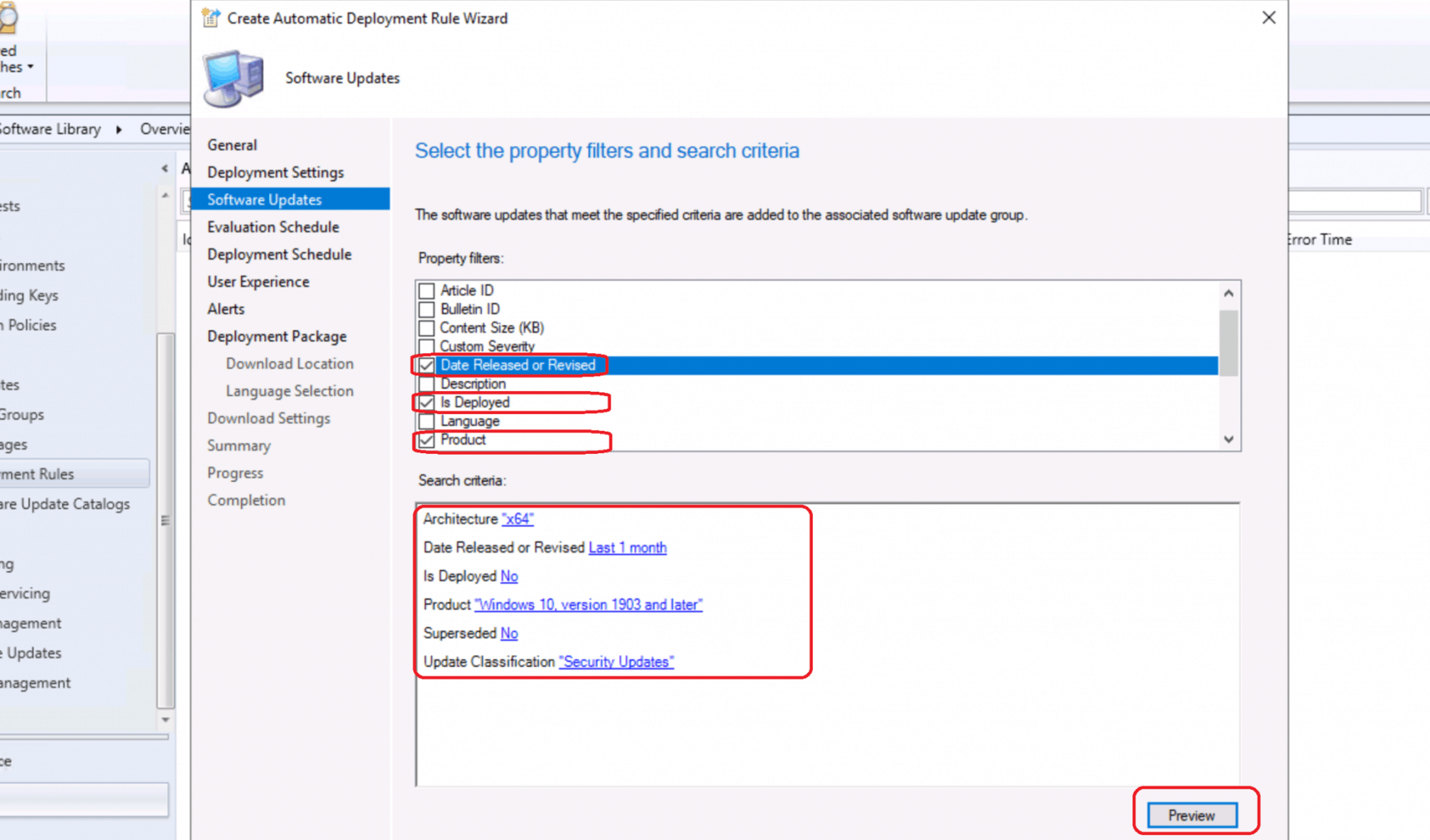This screenshot has width=1430, height=840.
Task: Select Software Update Catalogs in navigation
Action: click(66, 504)
